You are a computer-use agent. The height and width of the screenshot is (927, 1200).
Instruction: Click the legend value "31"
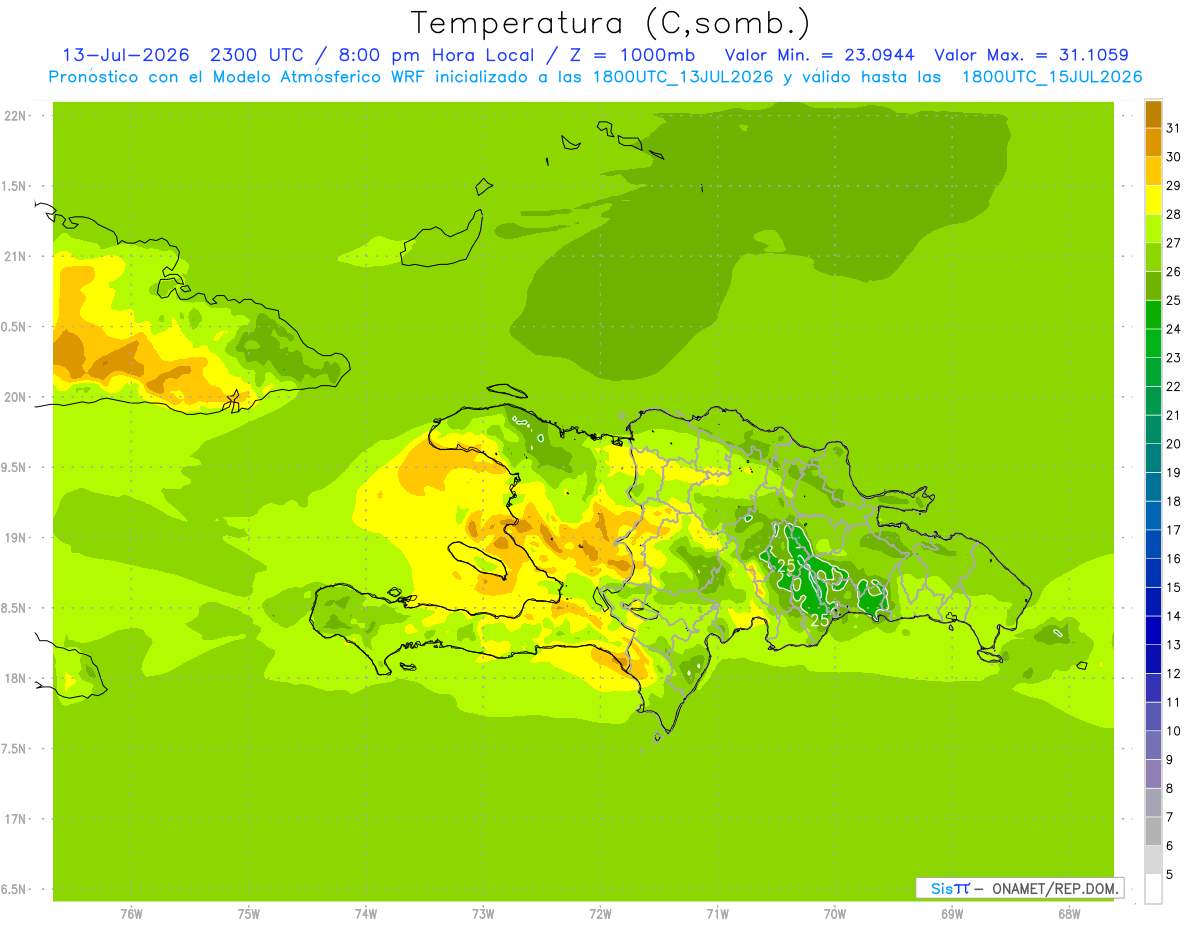click(1174, 128)
